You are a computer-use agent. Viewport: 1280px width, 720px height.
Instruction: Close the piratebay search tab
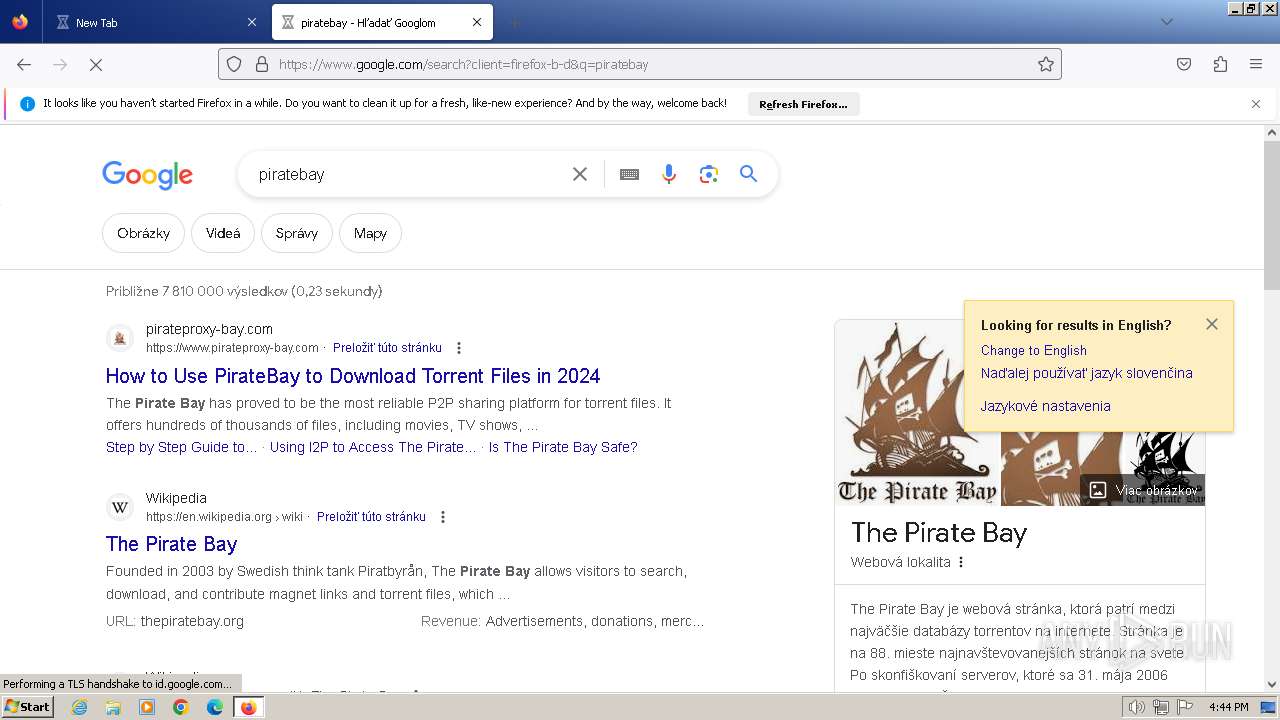[x=477, y=22]
